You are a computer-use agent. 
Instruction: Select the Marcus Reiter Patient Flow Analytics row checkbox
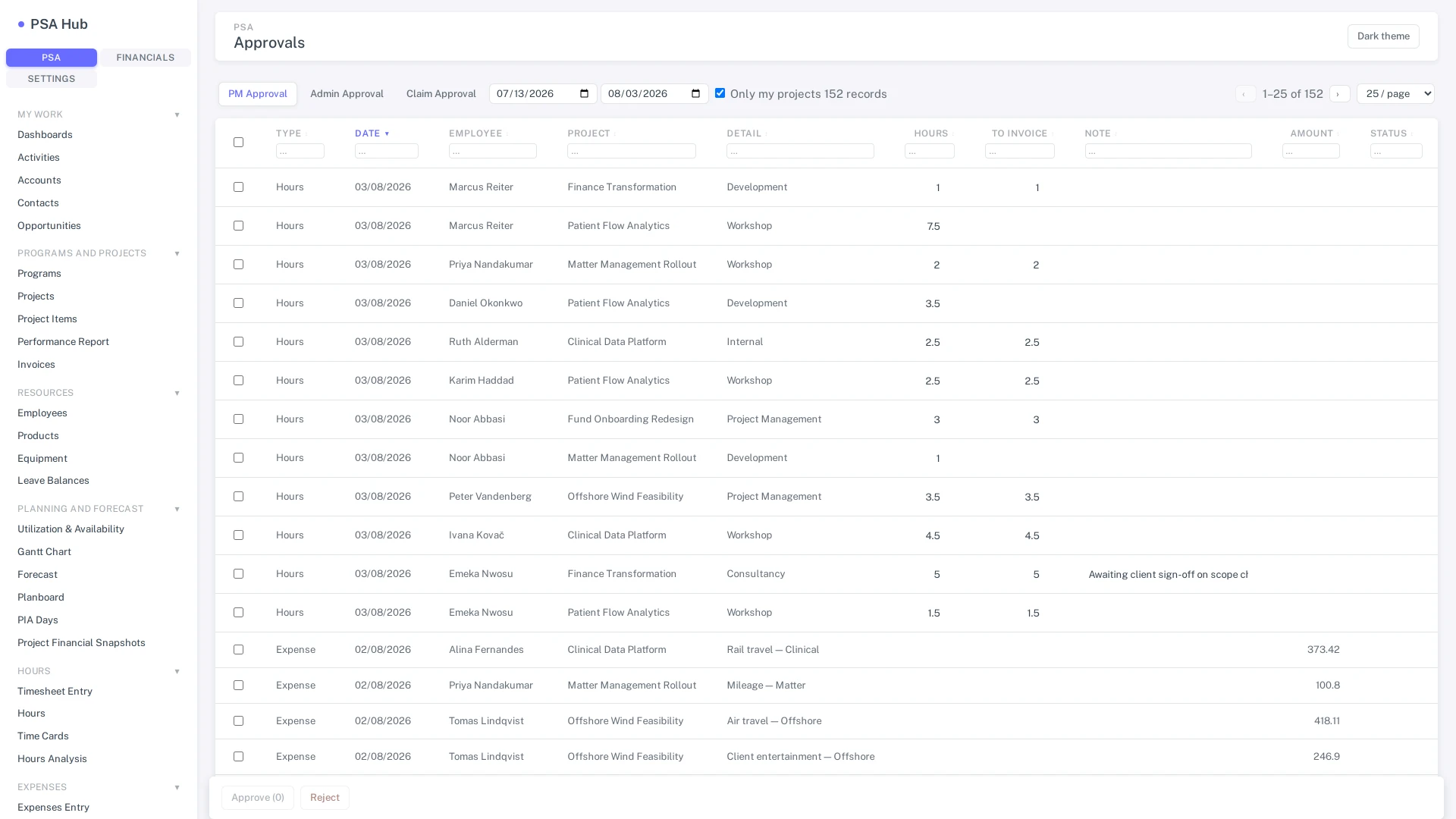point(238,225)
